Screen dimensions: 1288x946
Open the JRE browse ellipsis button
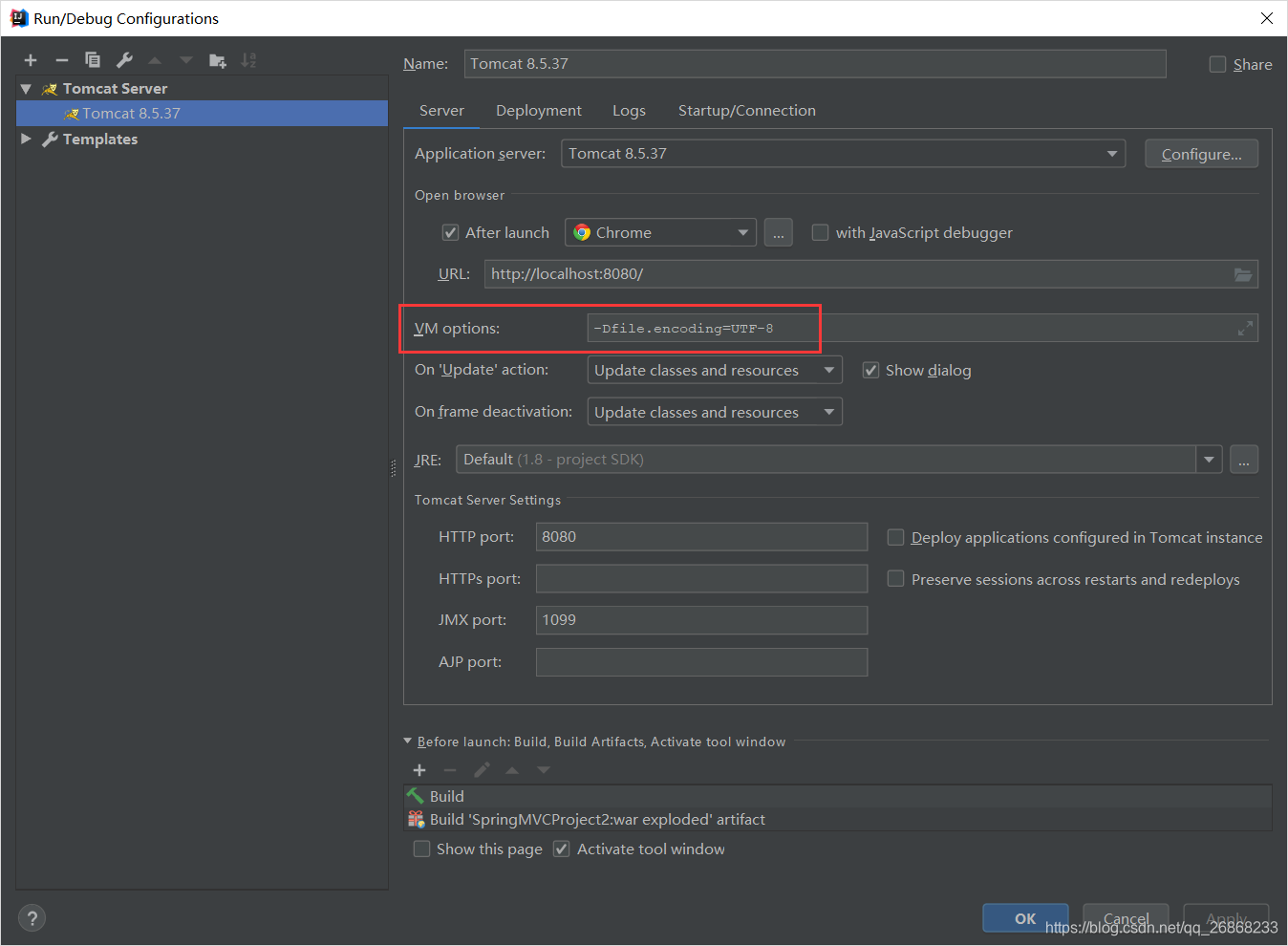coord(1244,460)
